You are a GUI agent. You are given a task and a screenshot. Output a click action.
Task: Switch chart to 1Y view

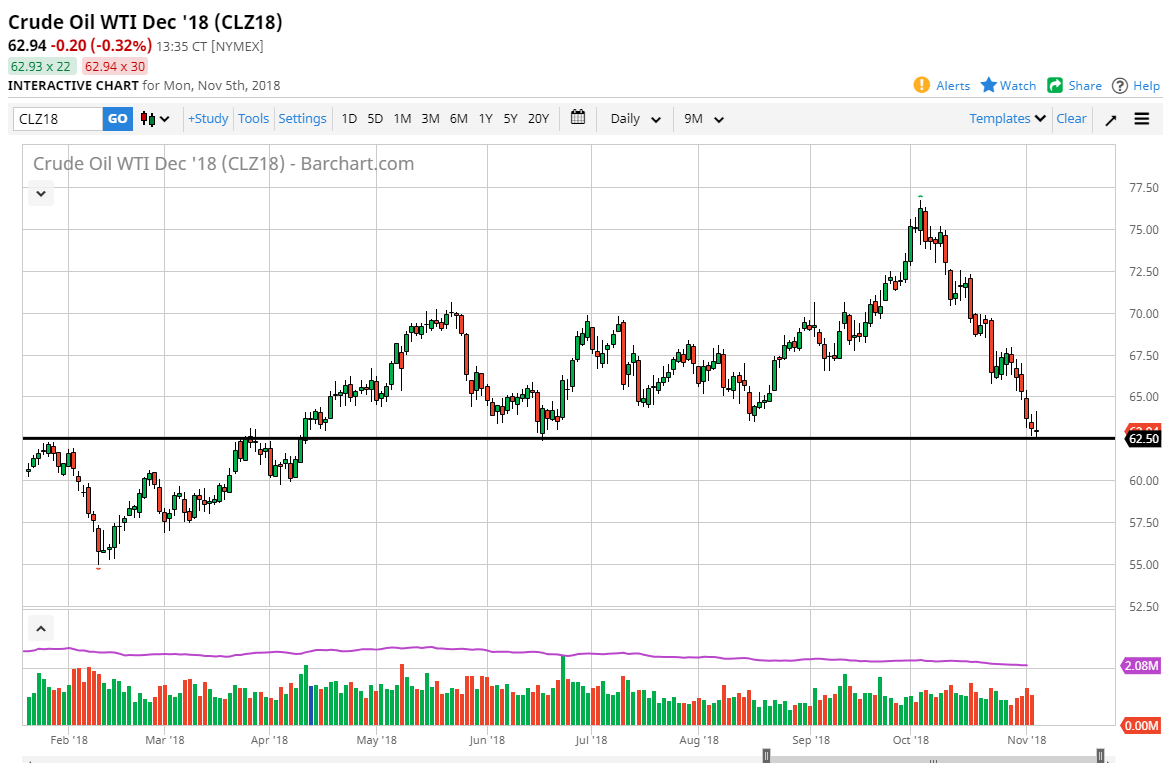pos(485,118)
